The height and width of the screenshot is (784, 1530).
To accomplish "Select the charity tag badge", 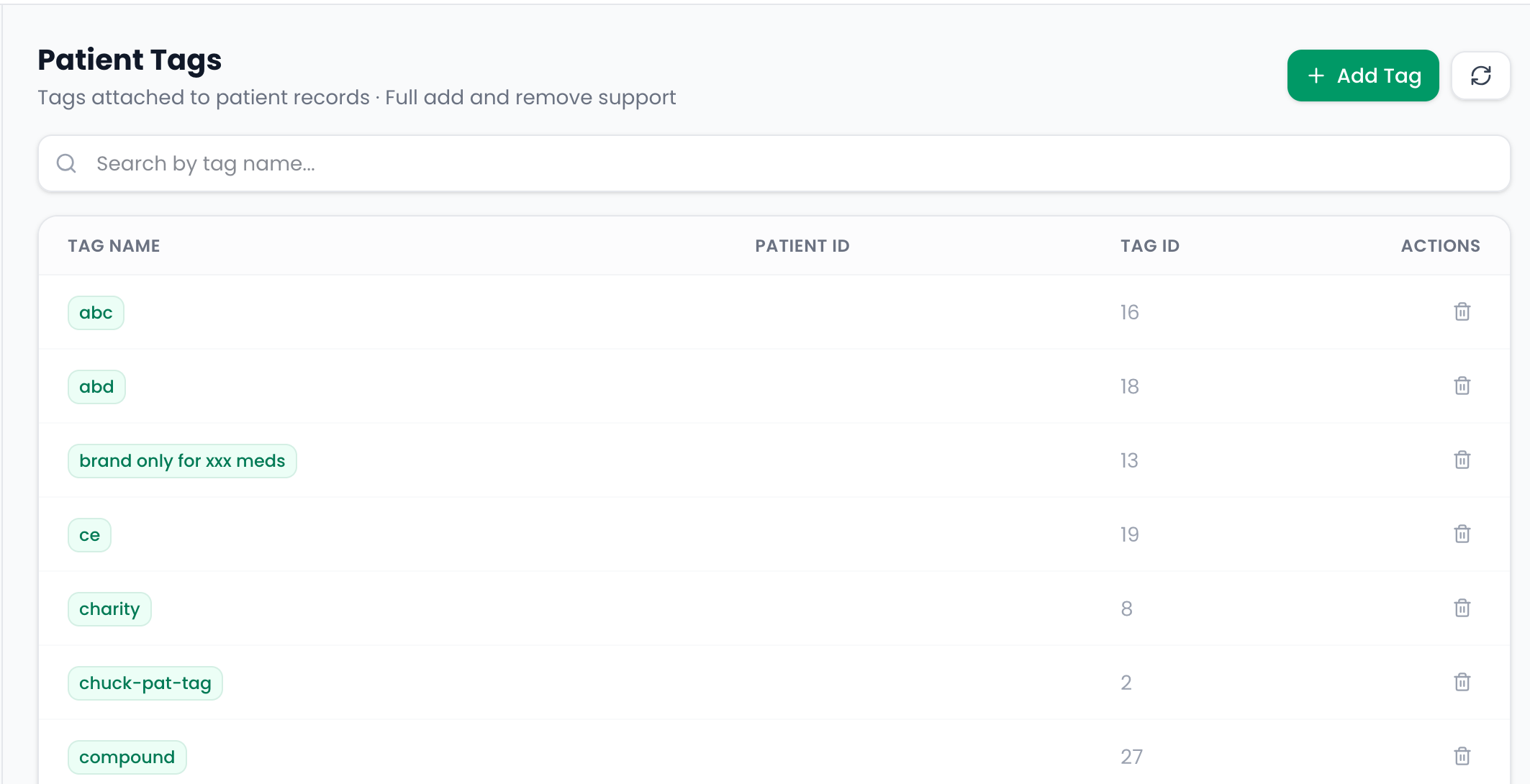I will click(x=109, y=609).
